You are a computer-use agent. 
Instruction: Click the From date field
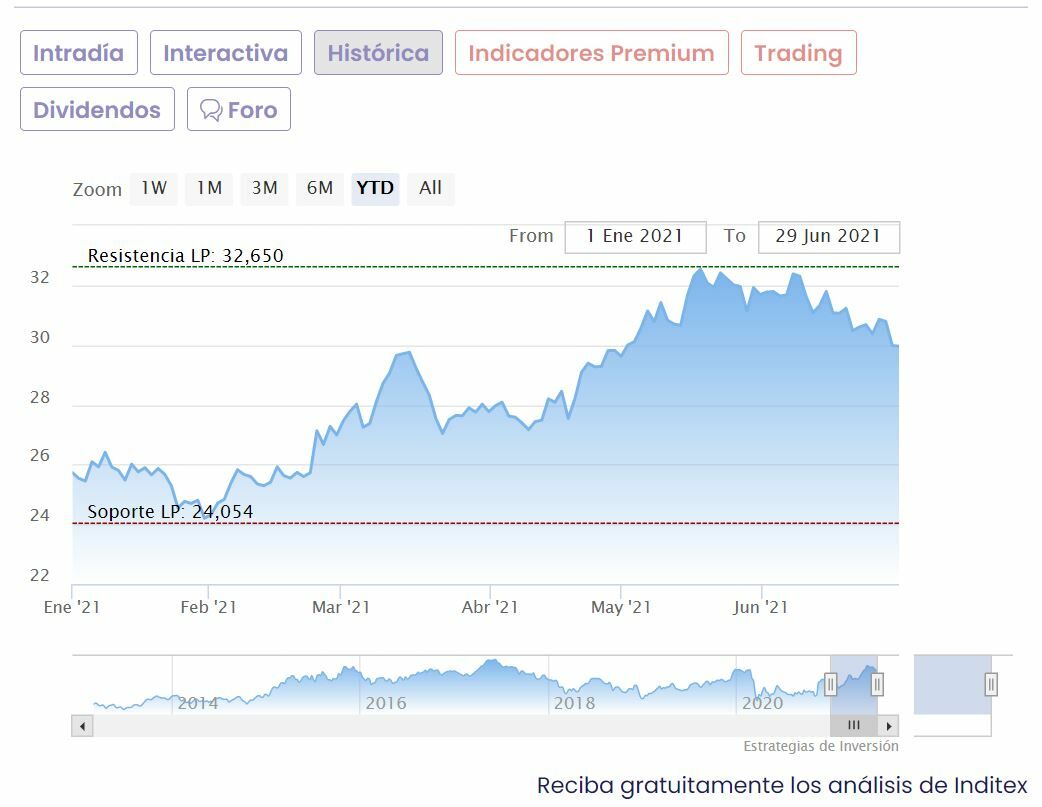[635, 237]
